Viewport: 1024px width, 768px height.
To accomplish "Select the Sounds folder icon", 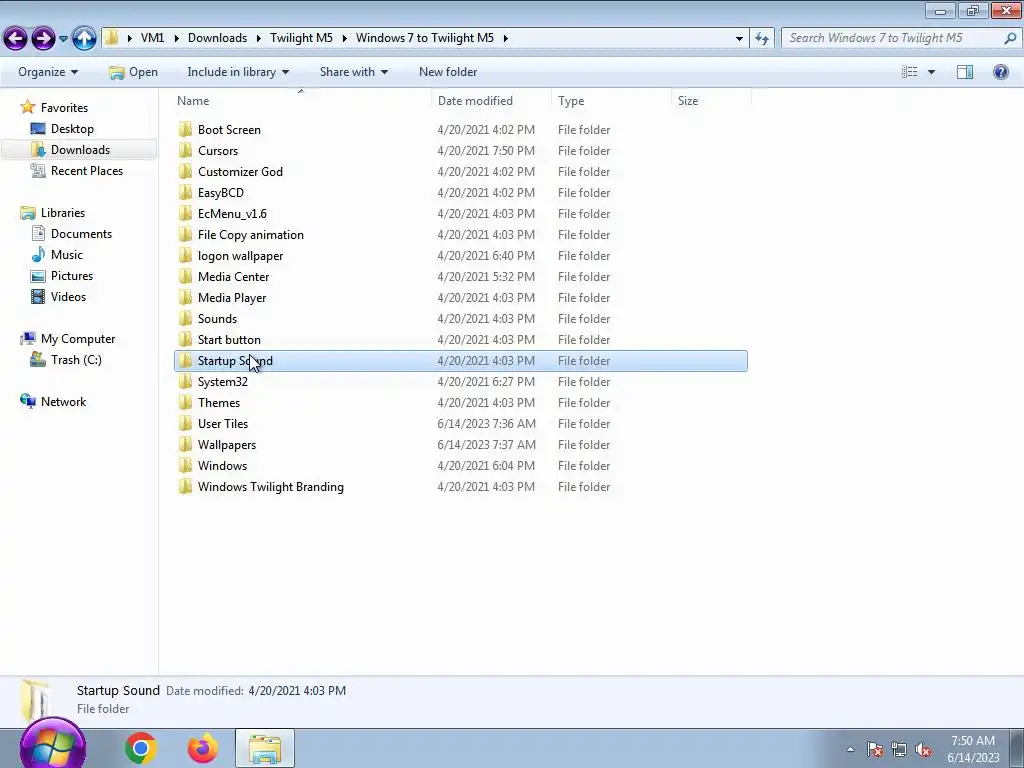I will tap(185, 319).
